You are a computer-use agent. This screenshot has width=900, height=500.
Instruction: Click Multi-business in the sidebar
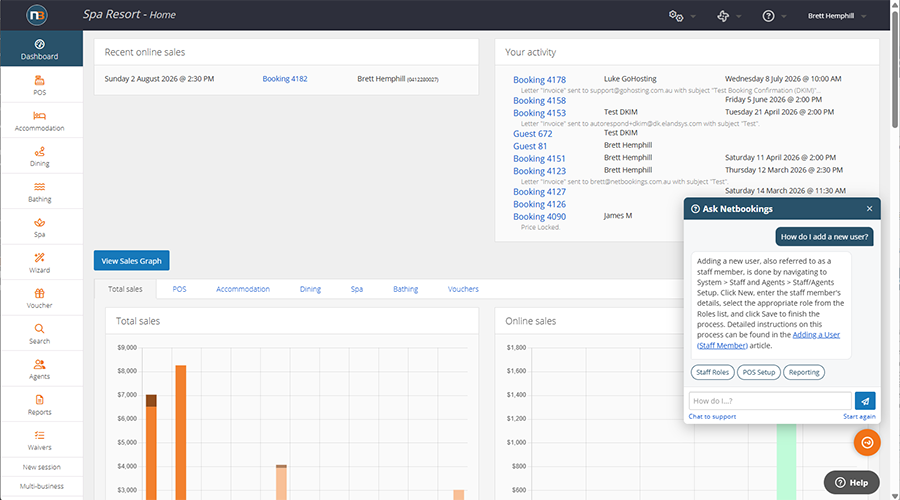[41, 486]
